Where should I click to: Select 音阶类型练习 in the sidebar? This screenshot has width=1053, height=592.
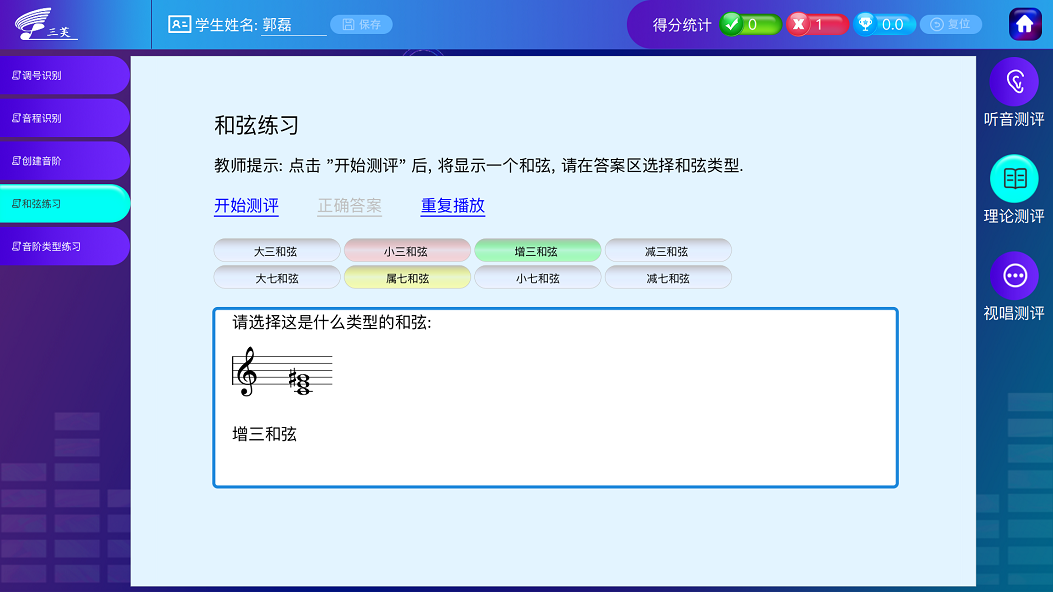(64, 246)
